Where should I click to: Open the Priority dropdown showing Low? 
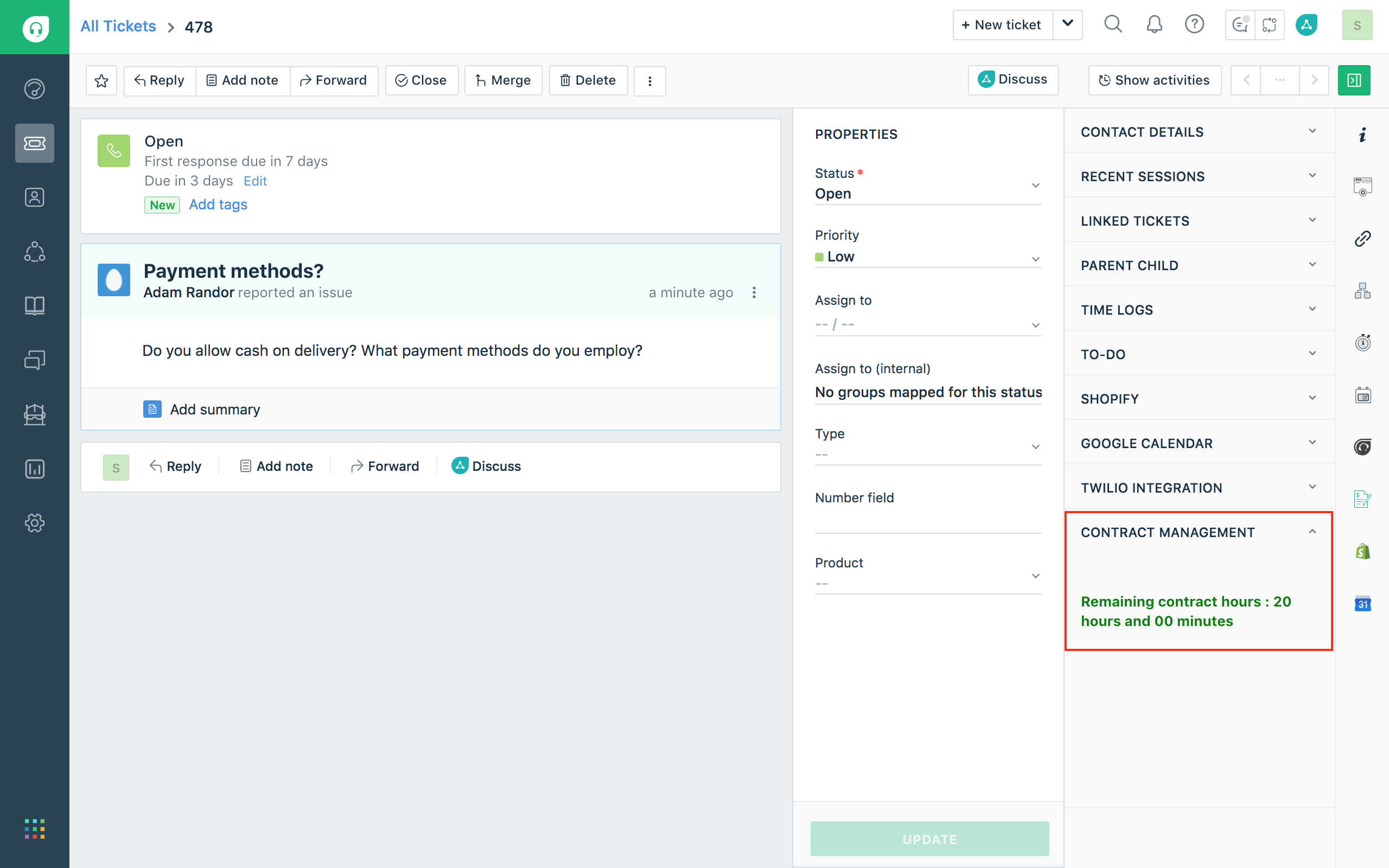point(927,257)
